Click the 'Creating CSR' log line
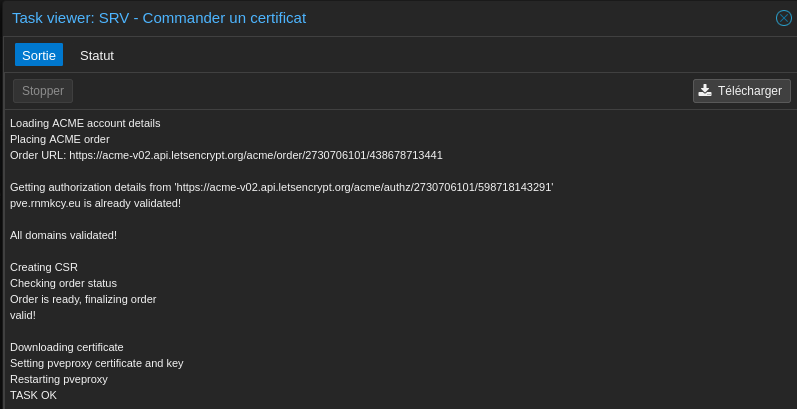Screen dimensions: 797x409 pos(44,267)
